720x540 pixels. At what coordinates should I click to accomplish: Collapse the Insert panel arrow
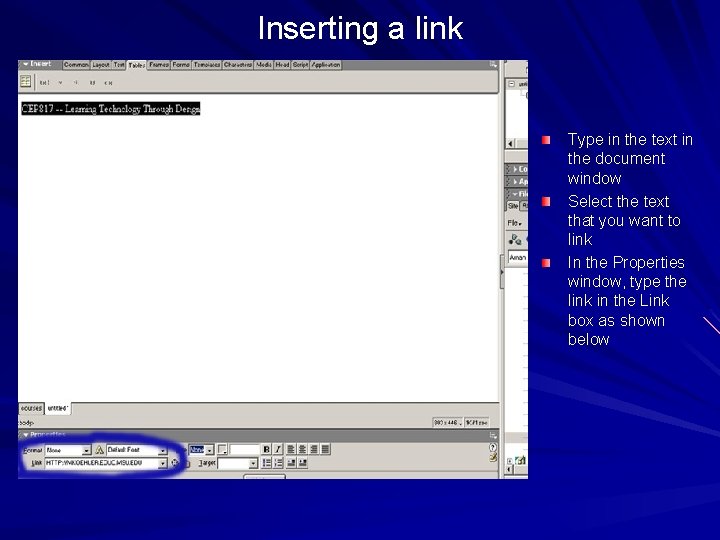(26, 64)
